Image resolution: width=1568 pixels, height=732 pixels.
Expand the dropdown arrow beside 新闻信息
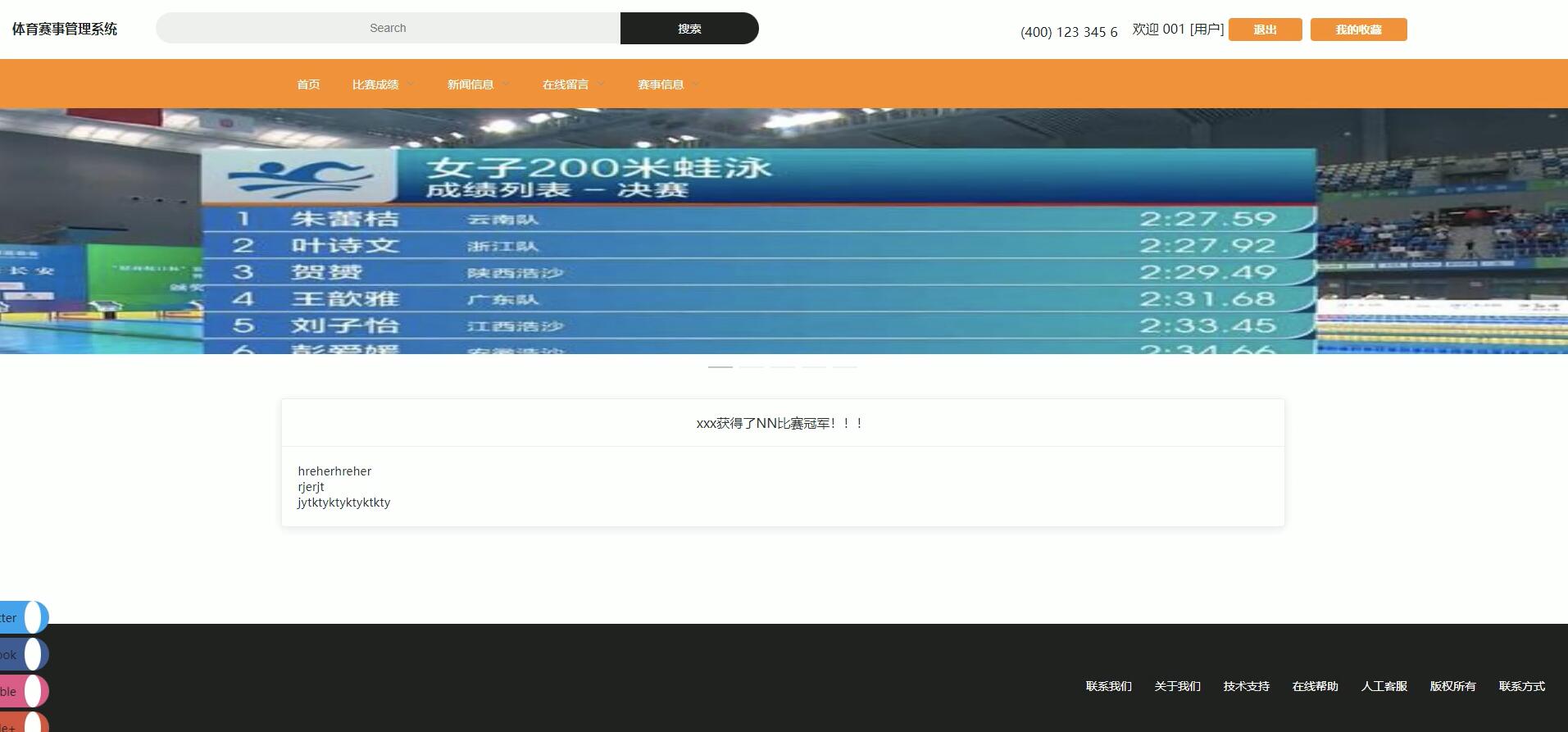(x=506, y=84)
